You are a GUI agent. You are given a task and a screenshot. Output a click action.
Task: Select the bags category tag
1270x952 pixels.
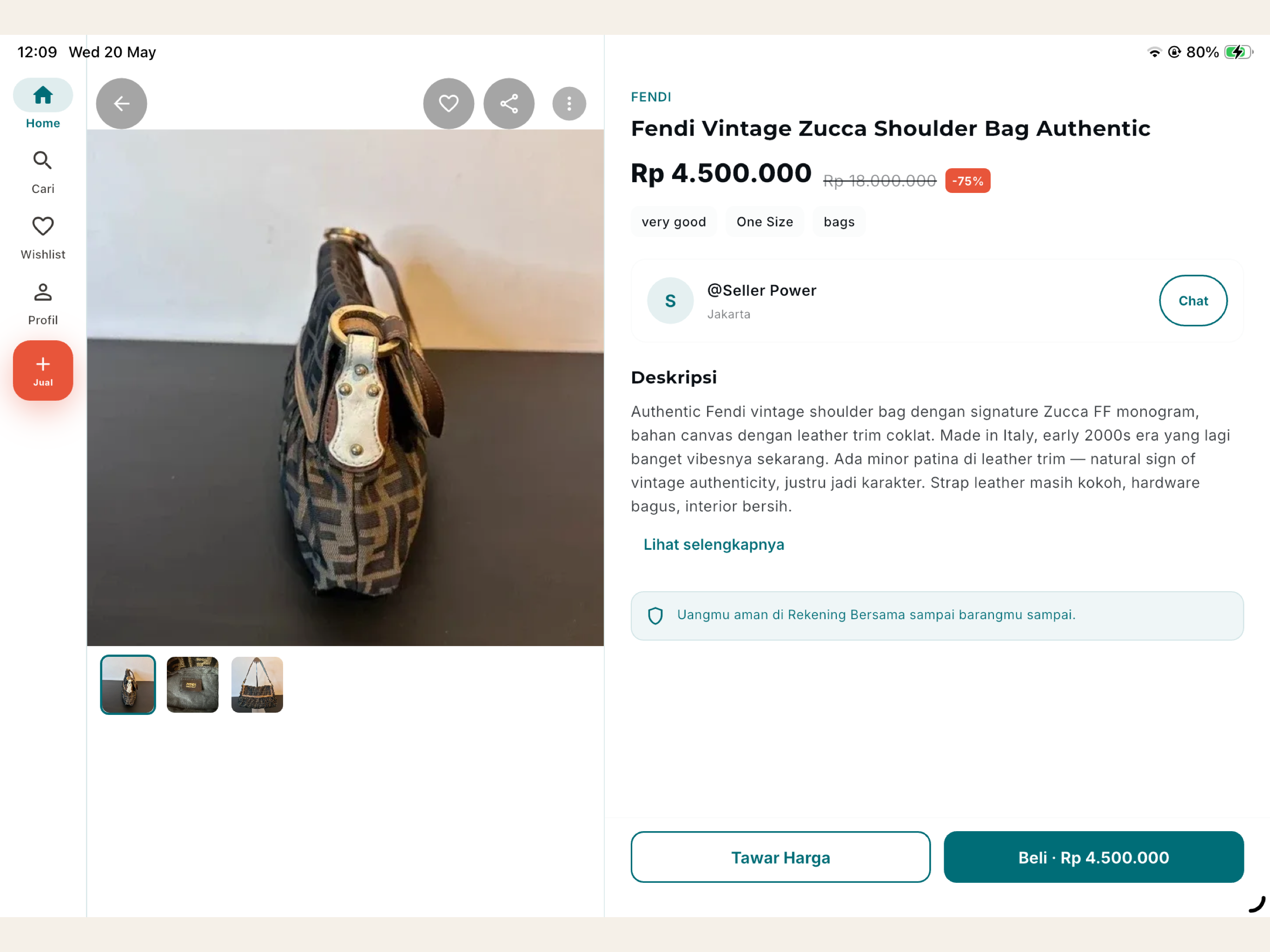[839, 222]
